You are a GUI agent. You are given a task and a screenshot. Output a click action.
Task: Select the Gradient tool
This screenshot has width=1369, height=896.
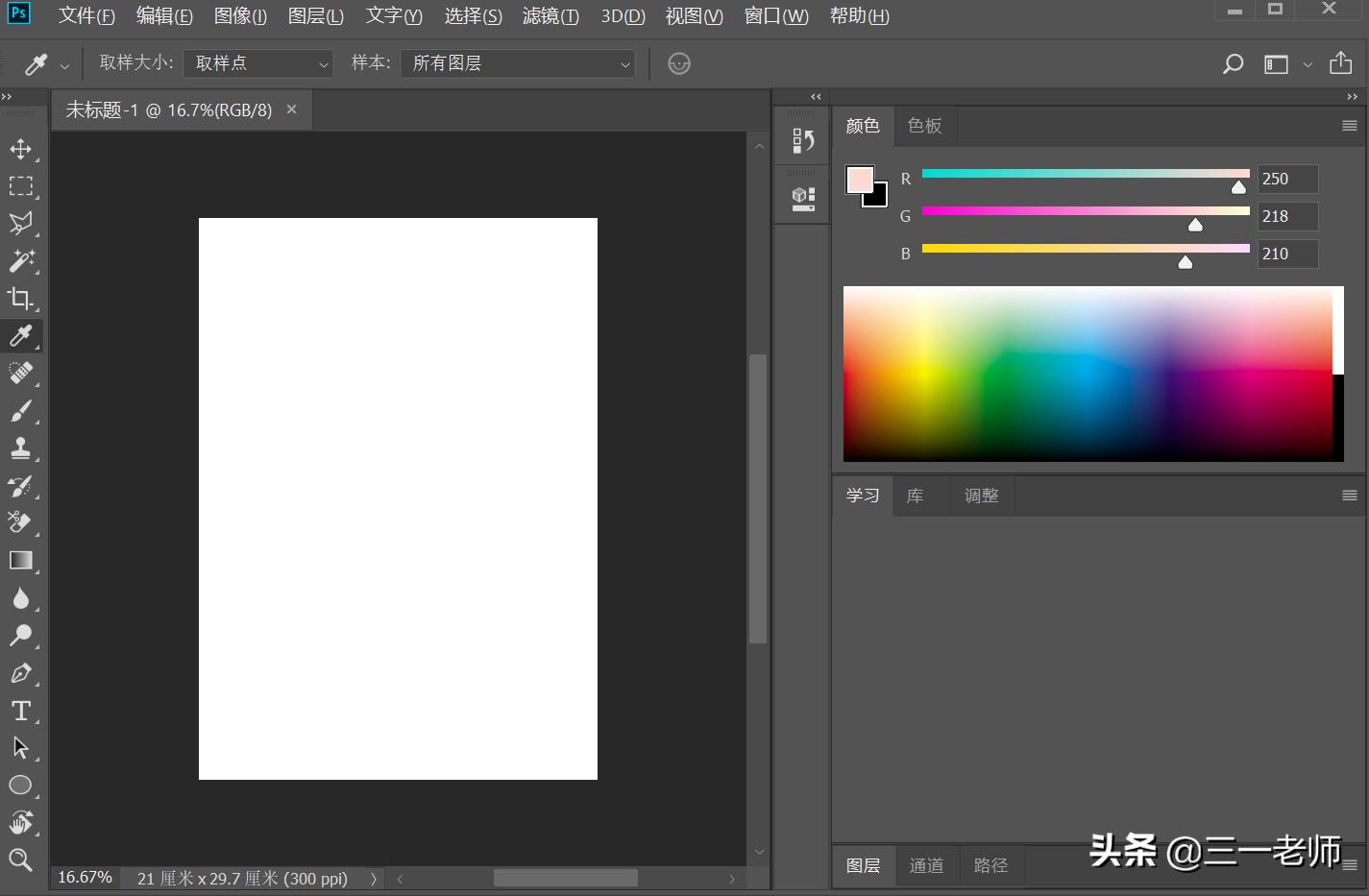[x=20, y=561]
